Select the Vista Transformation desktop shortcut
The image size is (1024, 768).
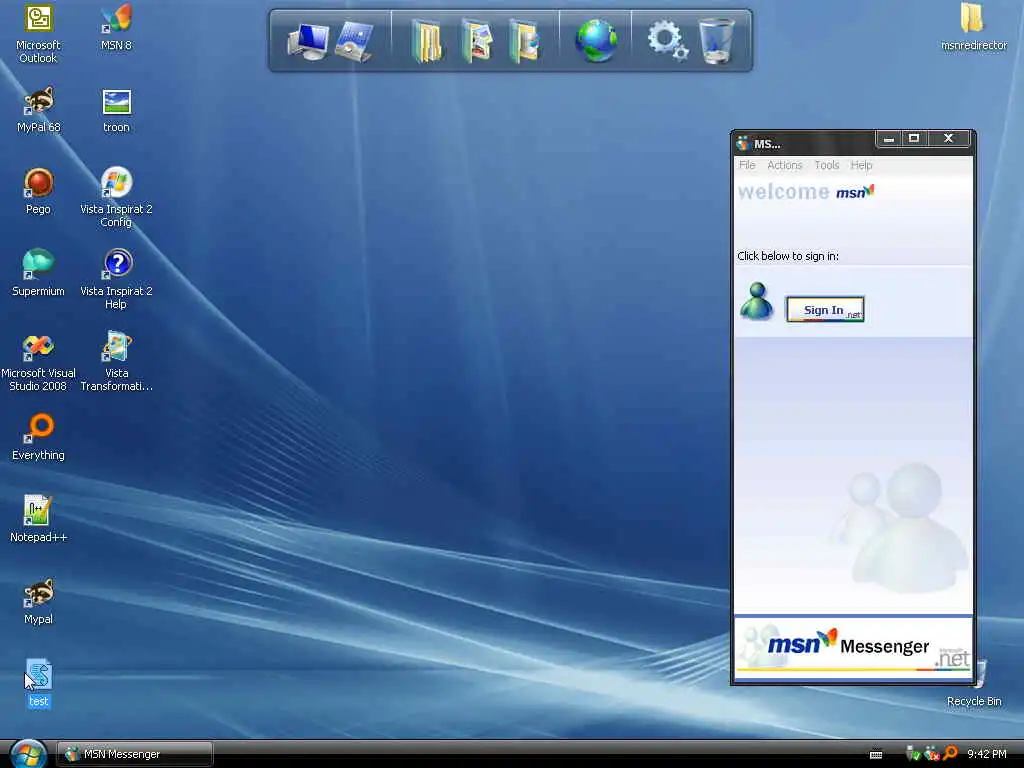pyautogui.click(x=116, y=362)
